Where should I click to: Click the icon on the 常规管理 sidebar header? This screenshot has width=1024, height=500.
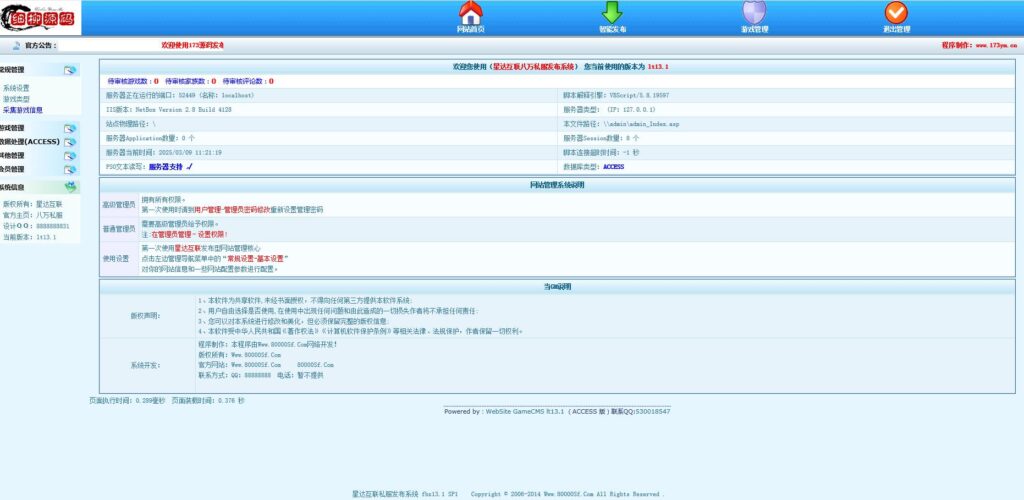pyautogui.click(x=70, y=70)
